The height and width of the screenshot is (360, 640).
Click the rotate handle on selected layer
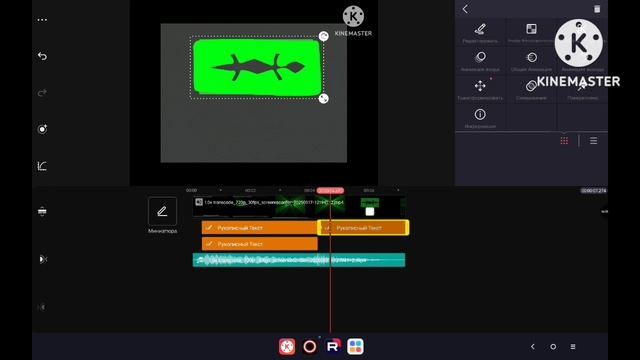click(324, 36)
